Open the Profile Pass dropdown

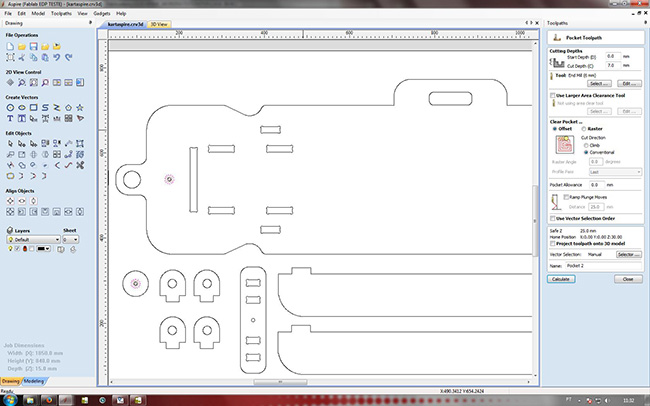615,172
